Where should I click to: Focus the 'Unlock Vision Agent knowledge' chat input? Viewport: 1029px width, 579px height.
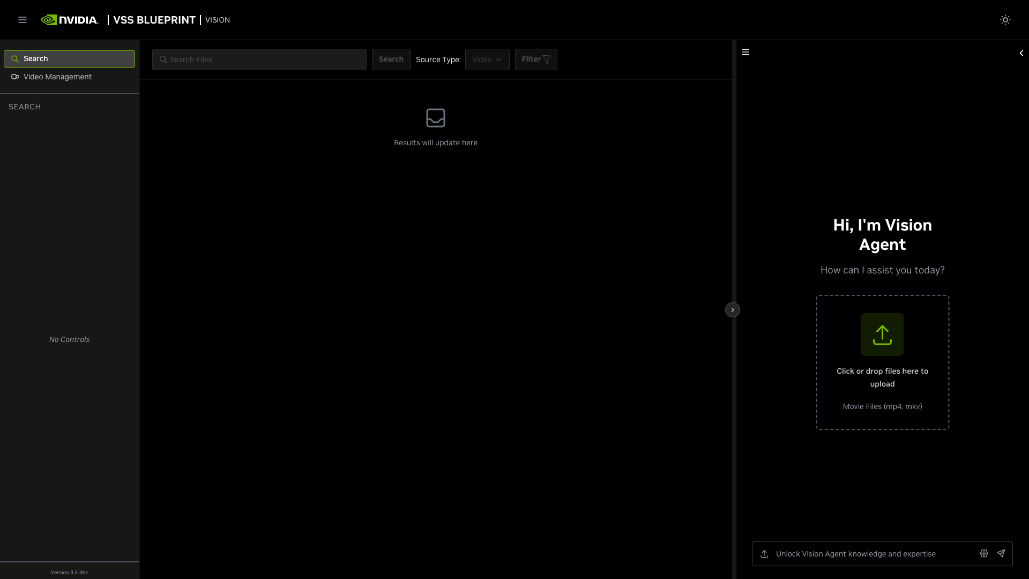click(x=873, y=554)
